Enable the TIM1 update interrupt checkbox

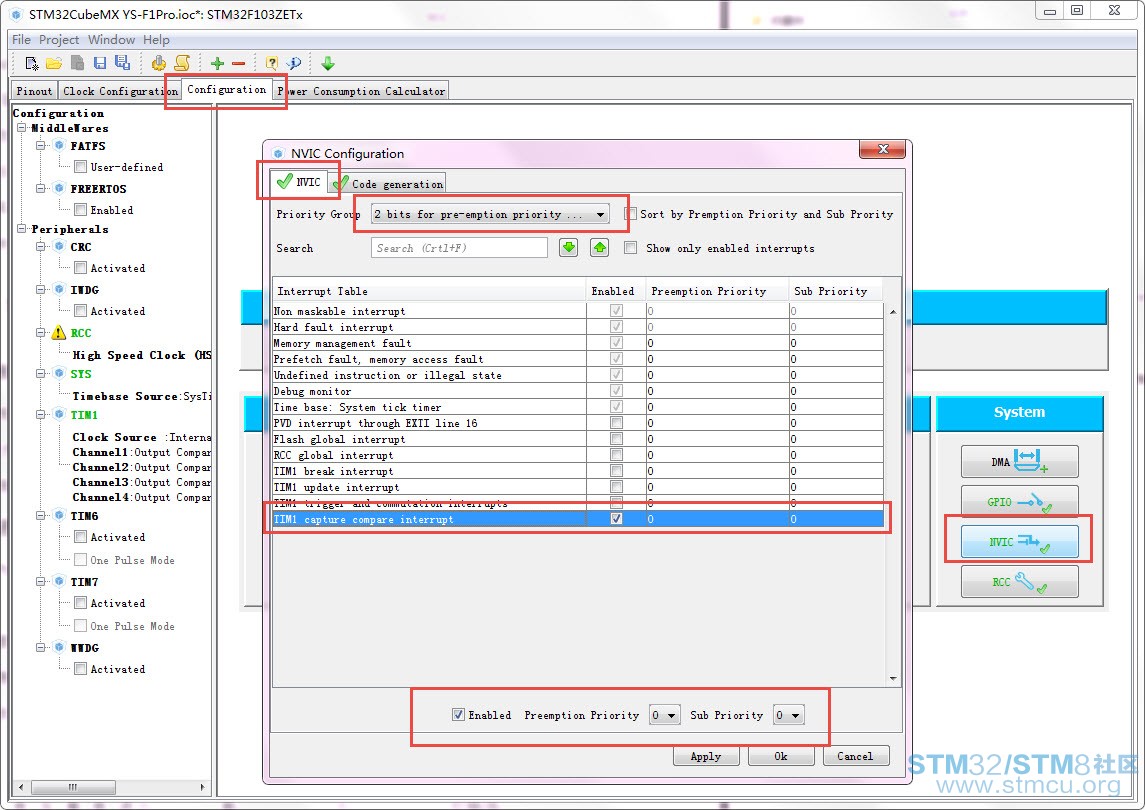click(x=616, y=486)
